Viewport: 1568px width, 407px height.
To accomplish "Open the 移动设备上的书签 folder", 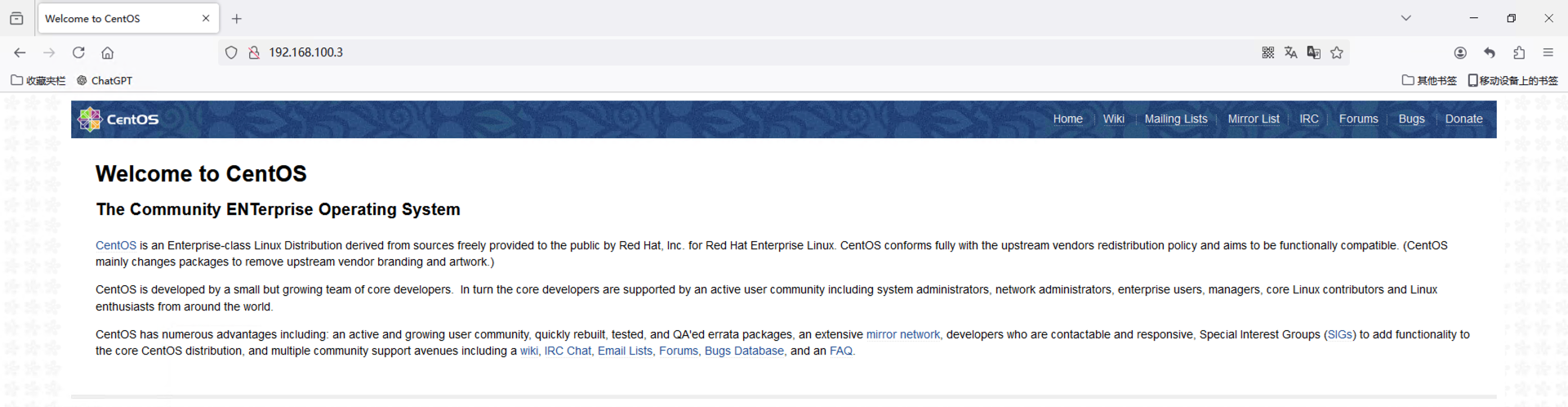I will [1513, 80].
